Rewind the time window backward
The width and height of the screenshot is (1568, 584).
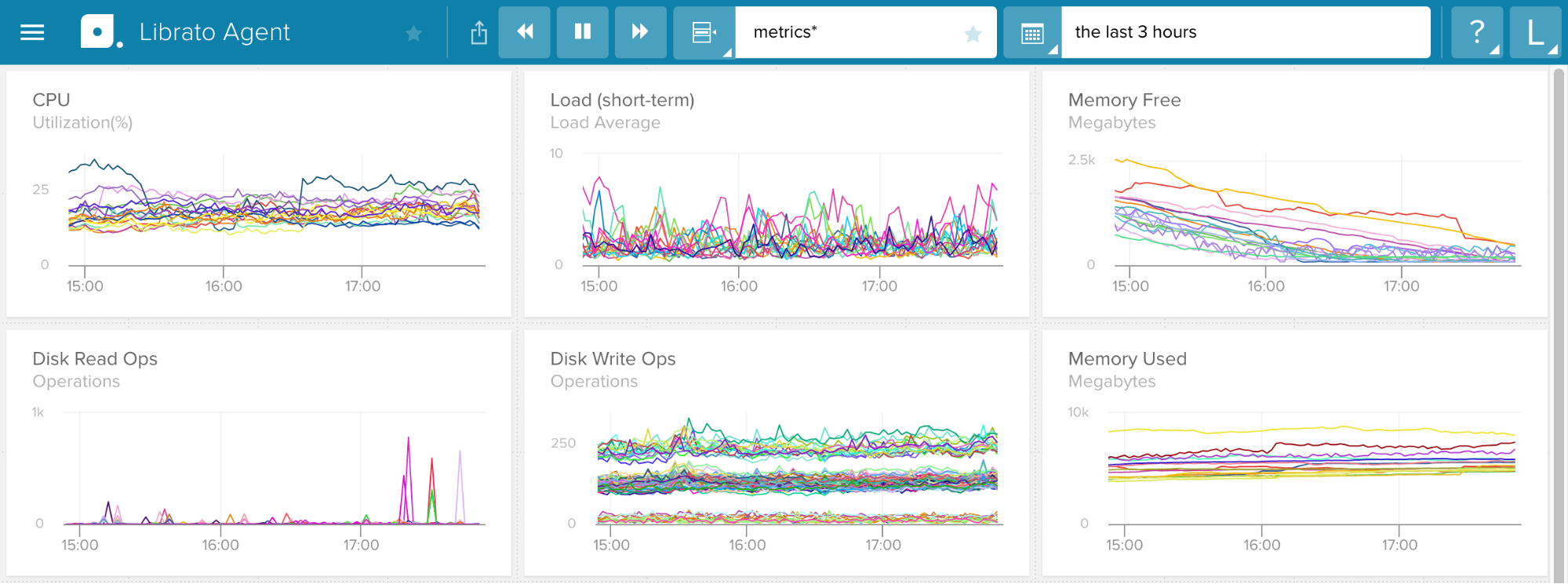[524, 32]
